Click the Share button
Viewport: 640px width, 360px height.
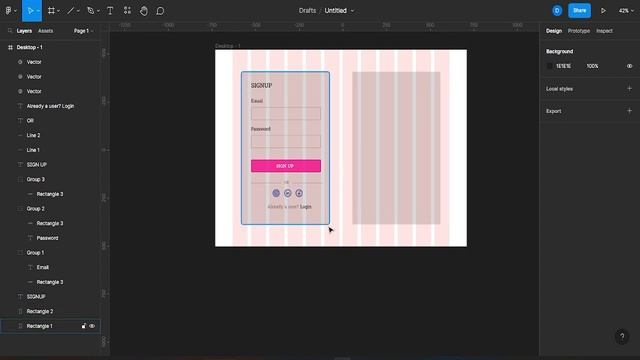coord(579,11)
